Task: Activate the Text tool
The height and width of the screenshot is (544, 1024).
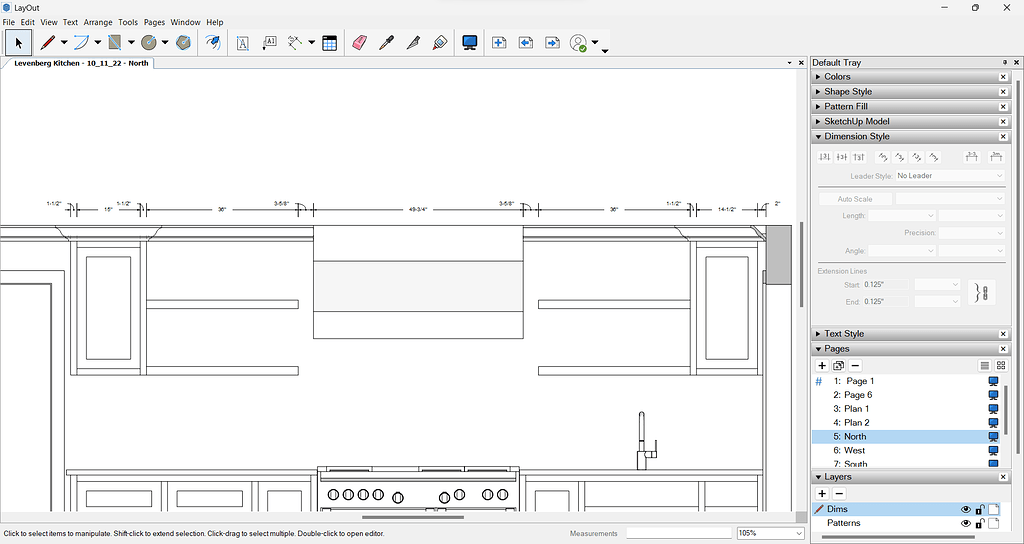Action: (x=242, y=43)
